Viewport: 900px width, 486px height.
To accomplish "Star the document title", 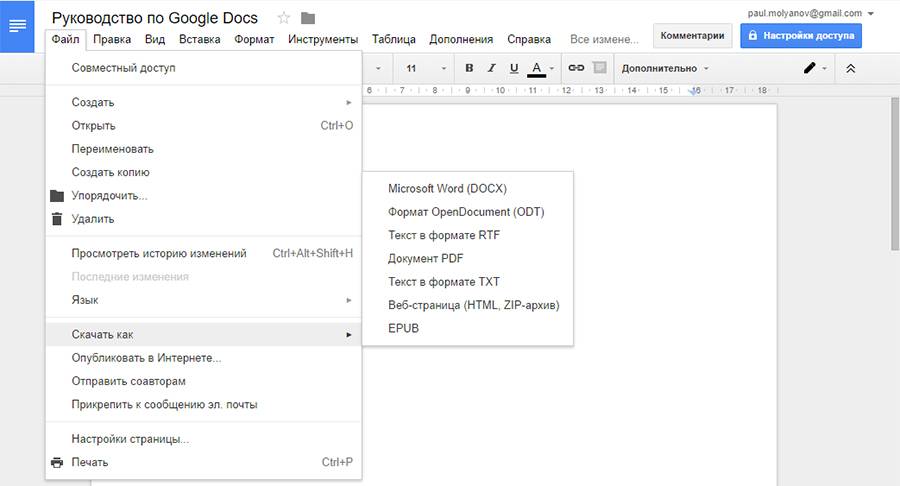I will click(x=284, y=18).
